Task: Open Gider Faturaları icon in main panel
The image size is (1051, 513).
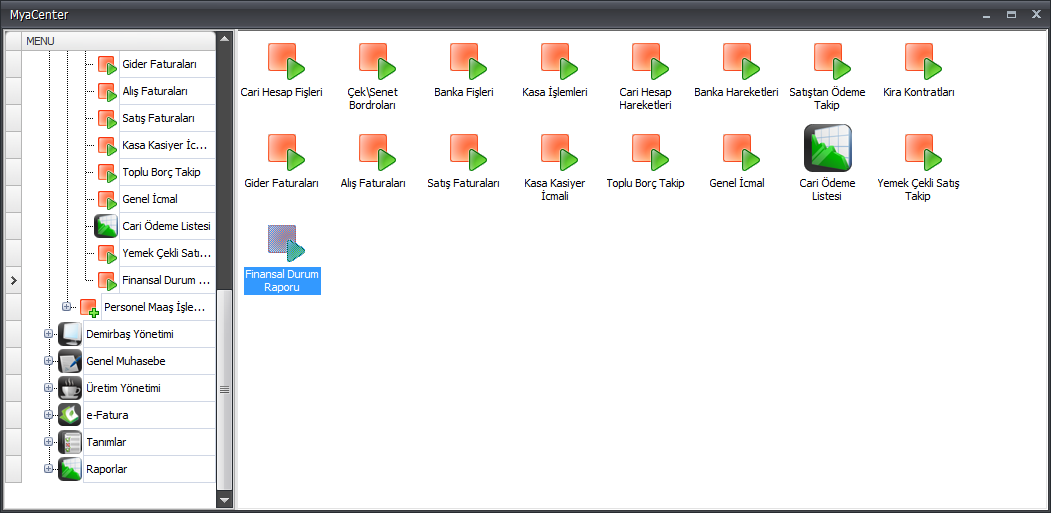Action: (286, 153)
